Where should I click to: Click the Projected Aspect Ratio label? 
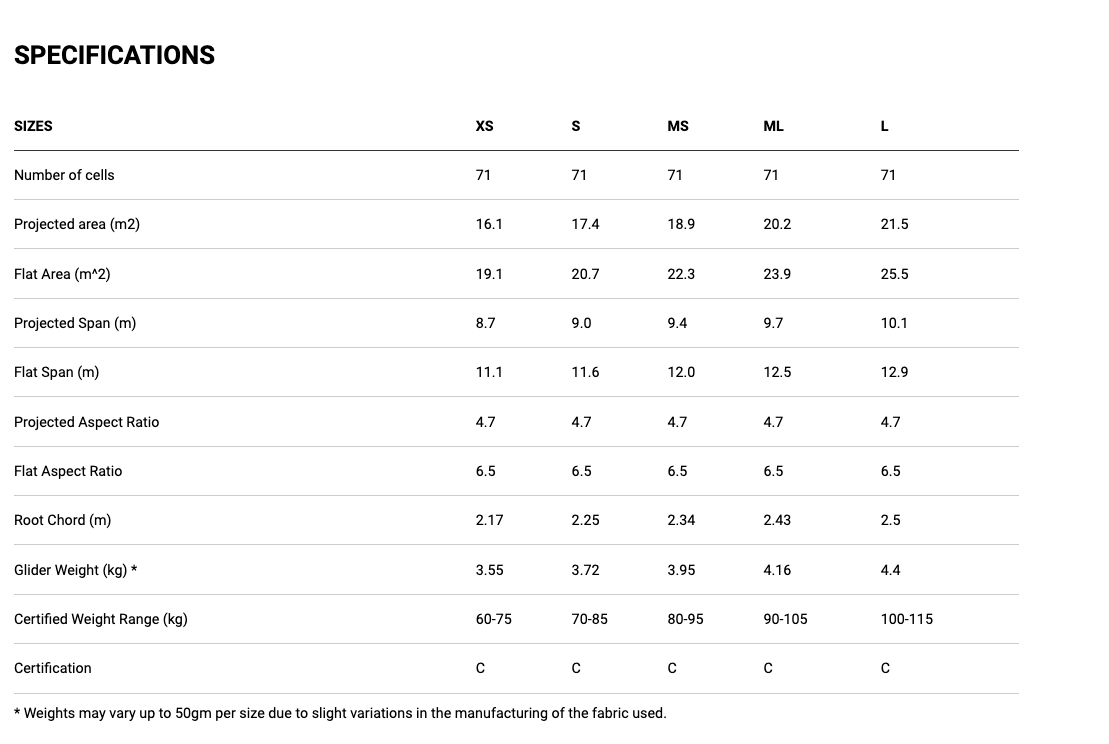(87, 422)
